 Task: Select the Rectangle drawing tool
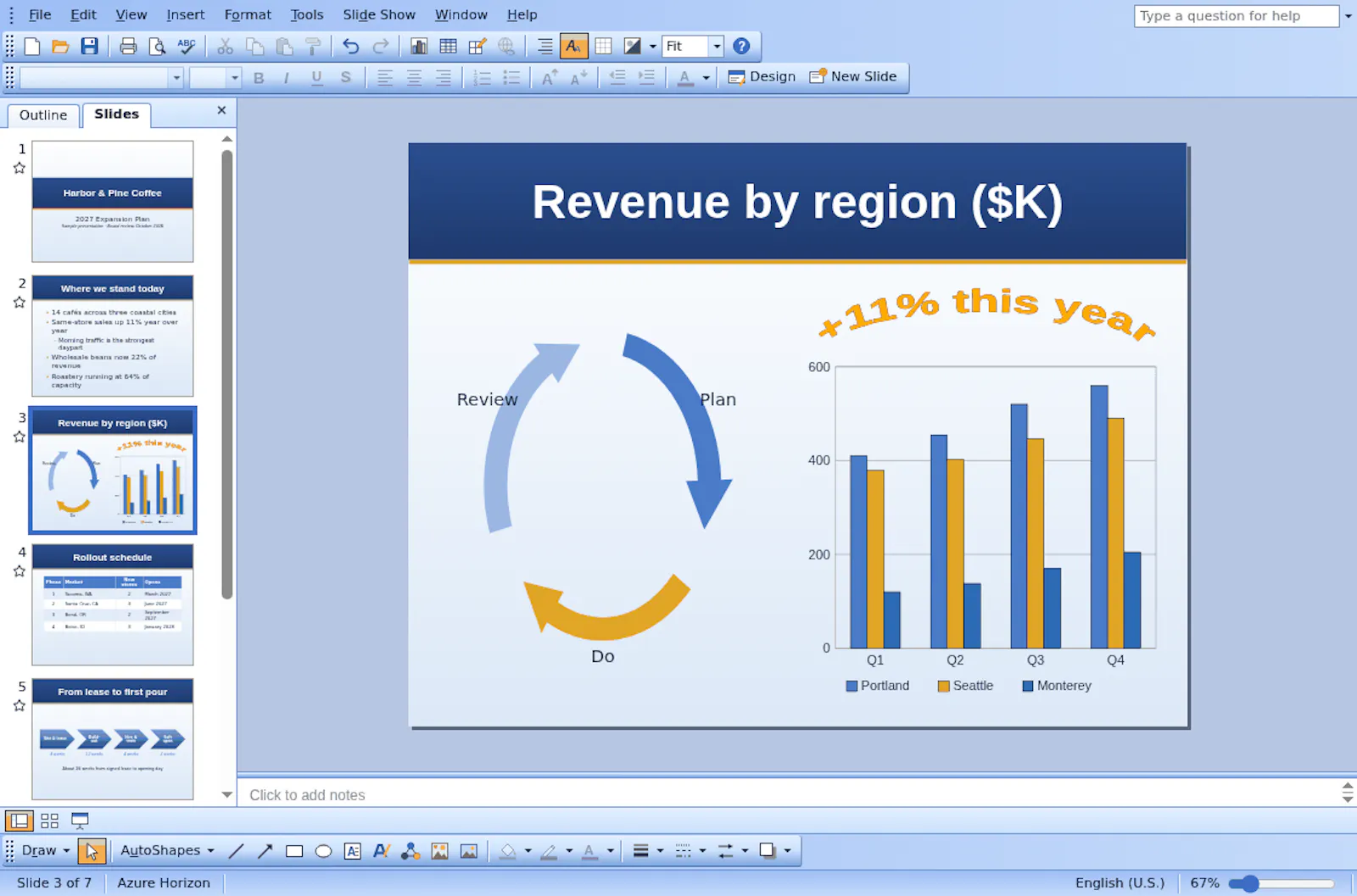(294, 851)
